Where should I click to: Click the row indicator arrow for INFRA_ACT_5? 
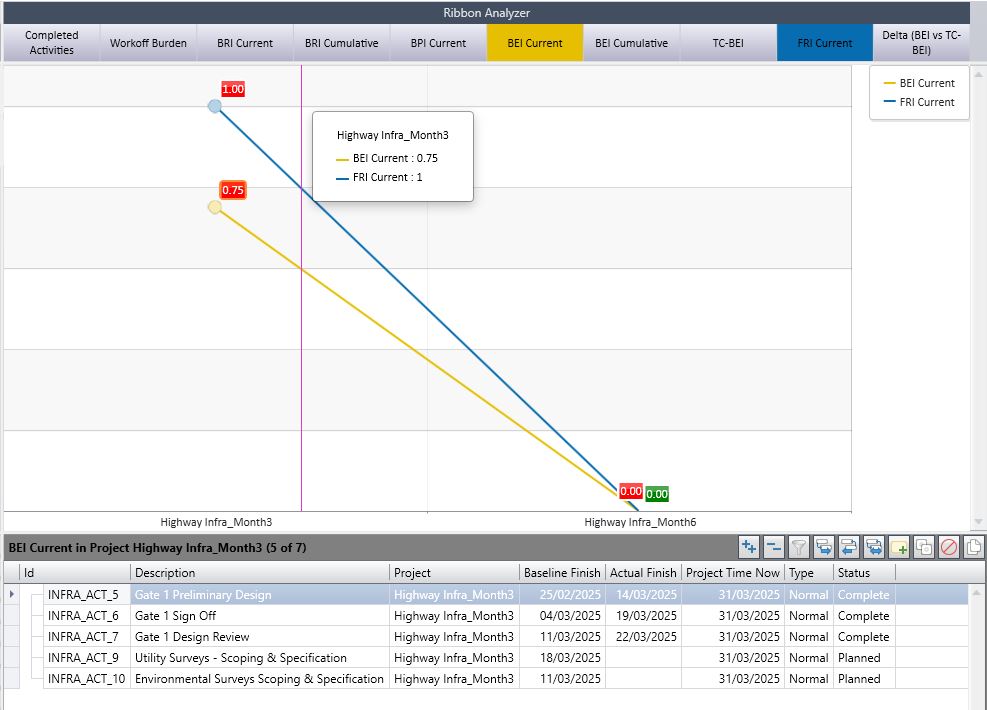12,594
